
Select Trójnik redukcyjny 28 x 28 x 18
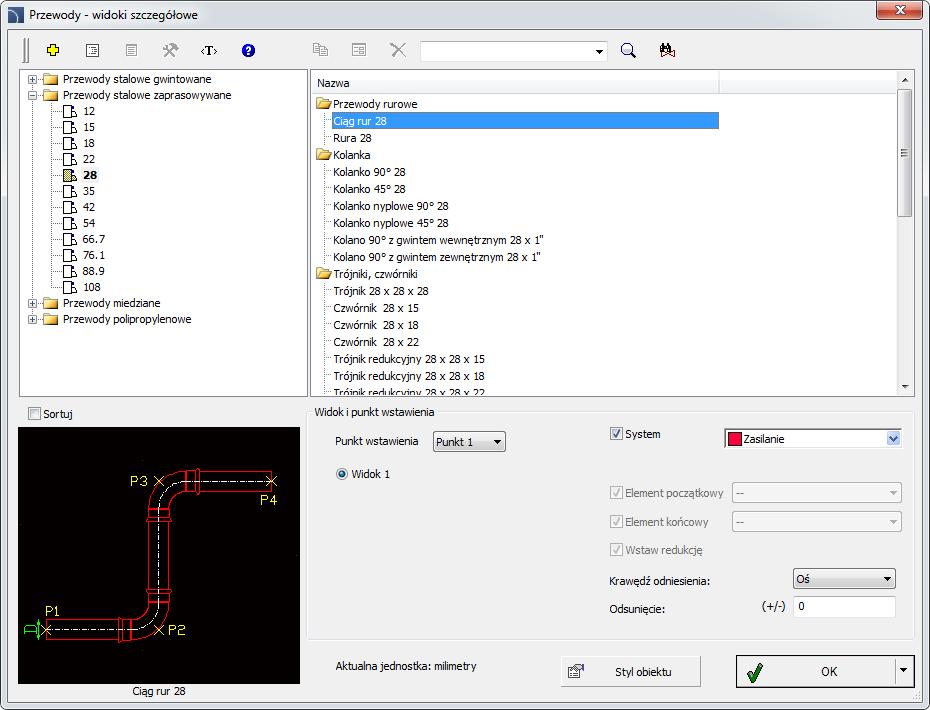pyautogui.click(x=409, y=376)
